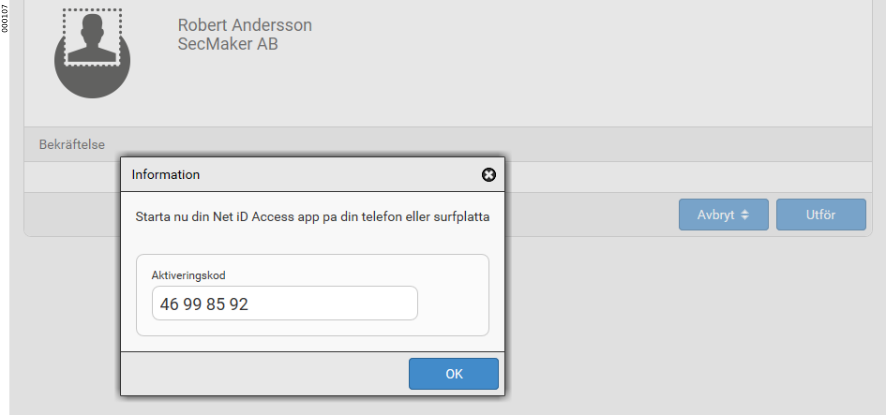Click the "Starta nu din Net iD Access app" message
886x415 pixels.
310,215
